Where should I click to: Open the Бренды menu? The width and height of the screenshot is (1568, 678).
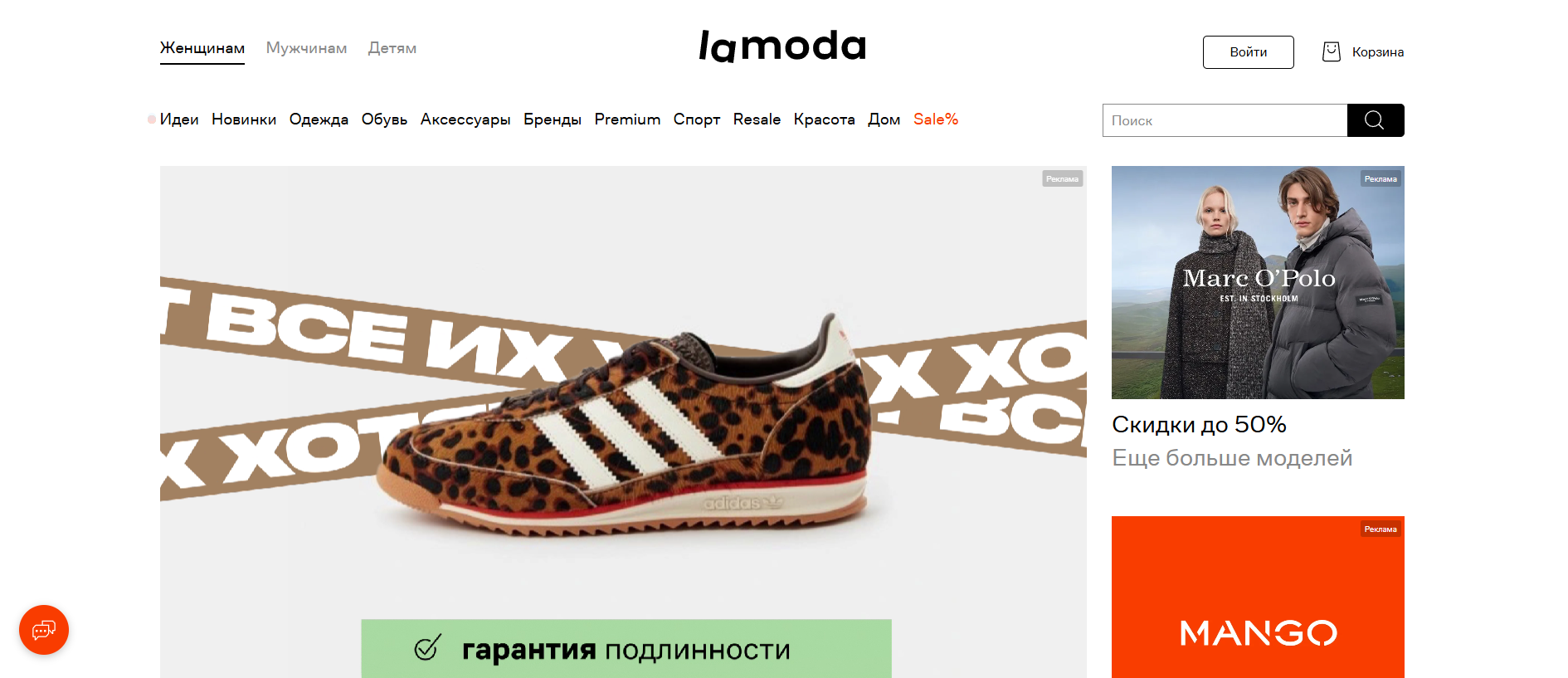(x=553, y=120)
